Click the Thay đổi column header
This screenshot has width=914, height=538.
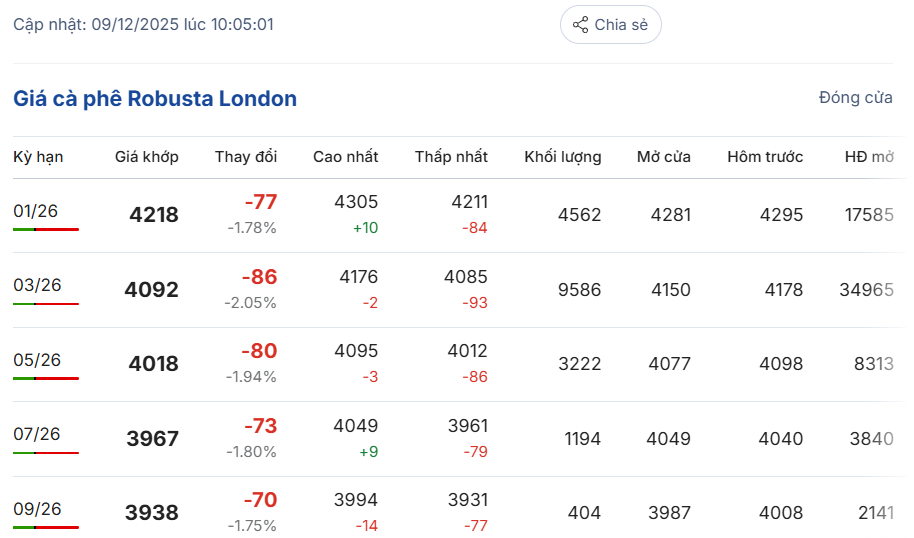(246, 157)
